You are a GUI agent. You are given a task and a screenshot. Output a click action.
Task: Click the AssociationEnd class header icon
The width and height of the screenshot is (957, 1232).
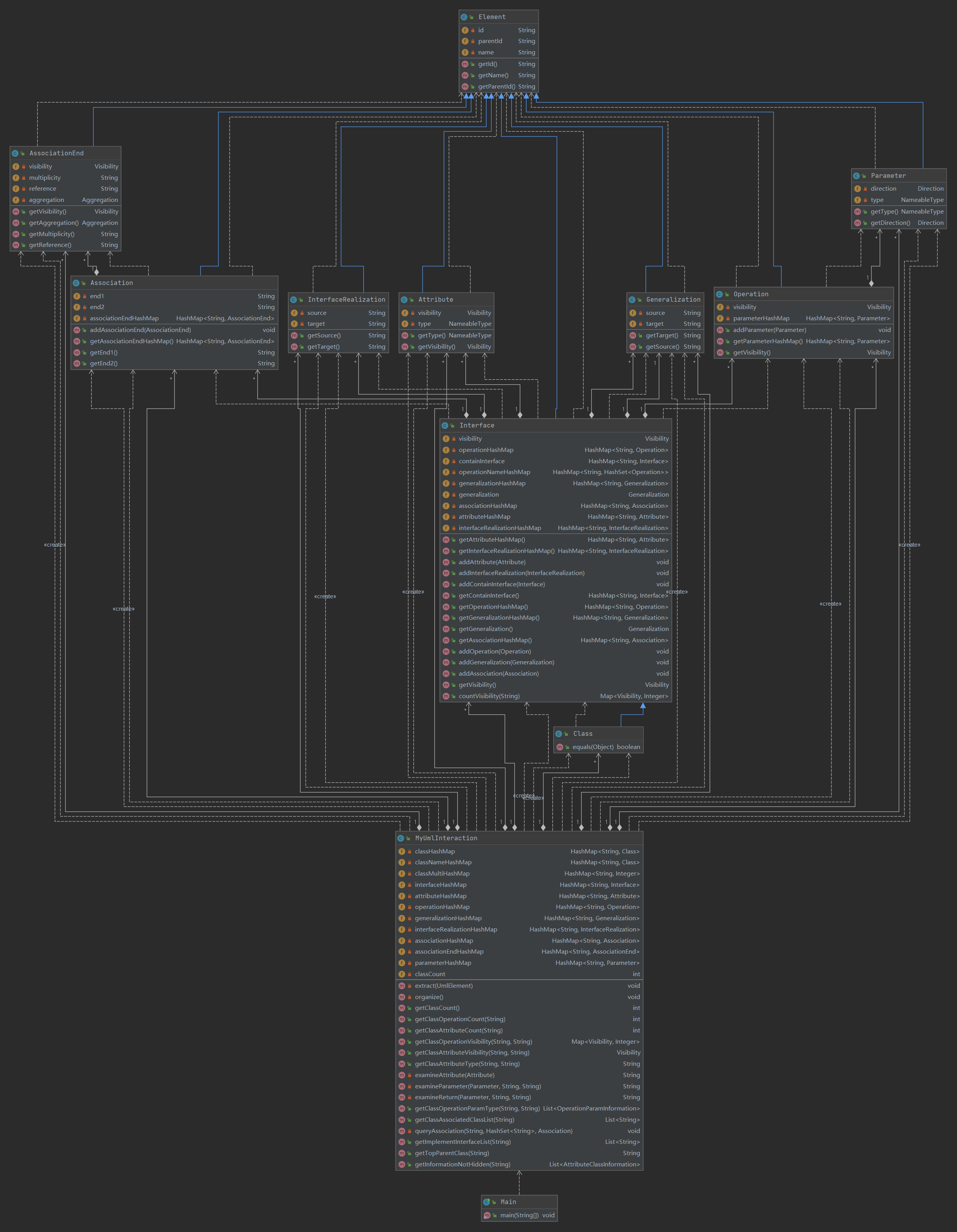tap(15, 153)
